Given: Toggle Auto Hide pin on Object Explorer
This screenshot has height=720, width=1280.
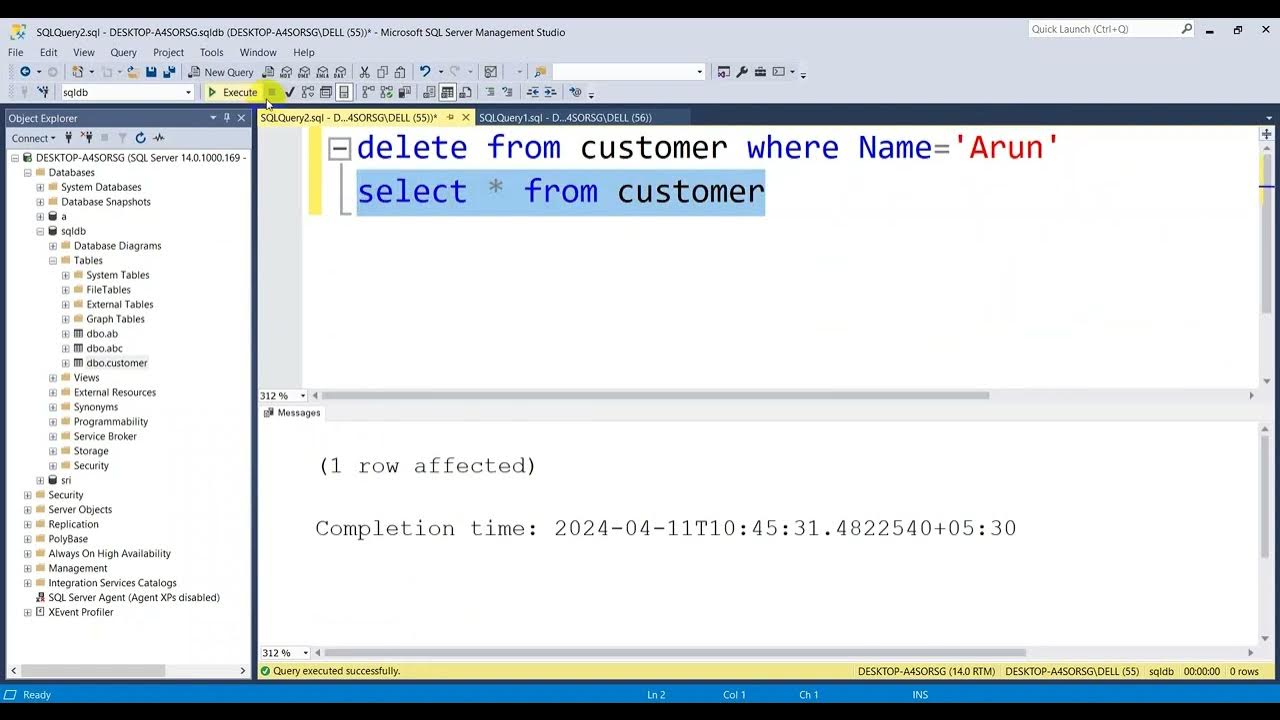Looking at the screenshot, I should tap(227, 118).
